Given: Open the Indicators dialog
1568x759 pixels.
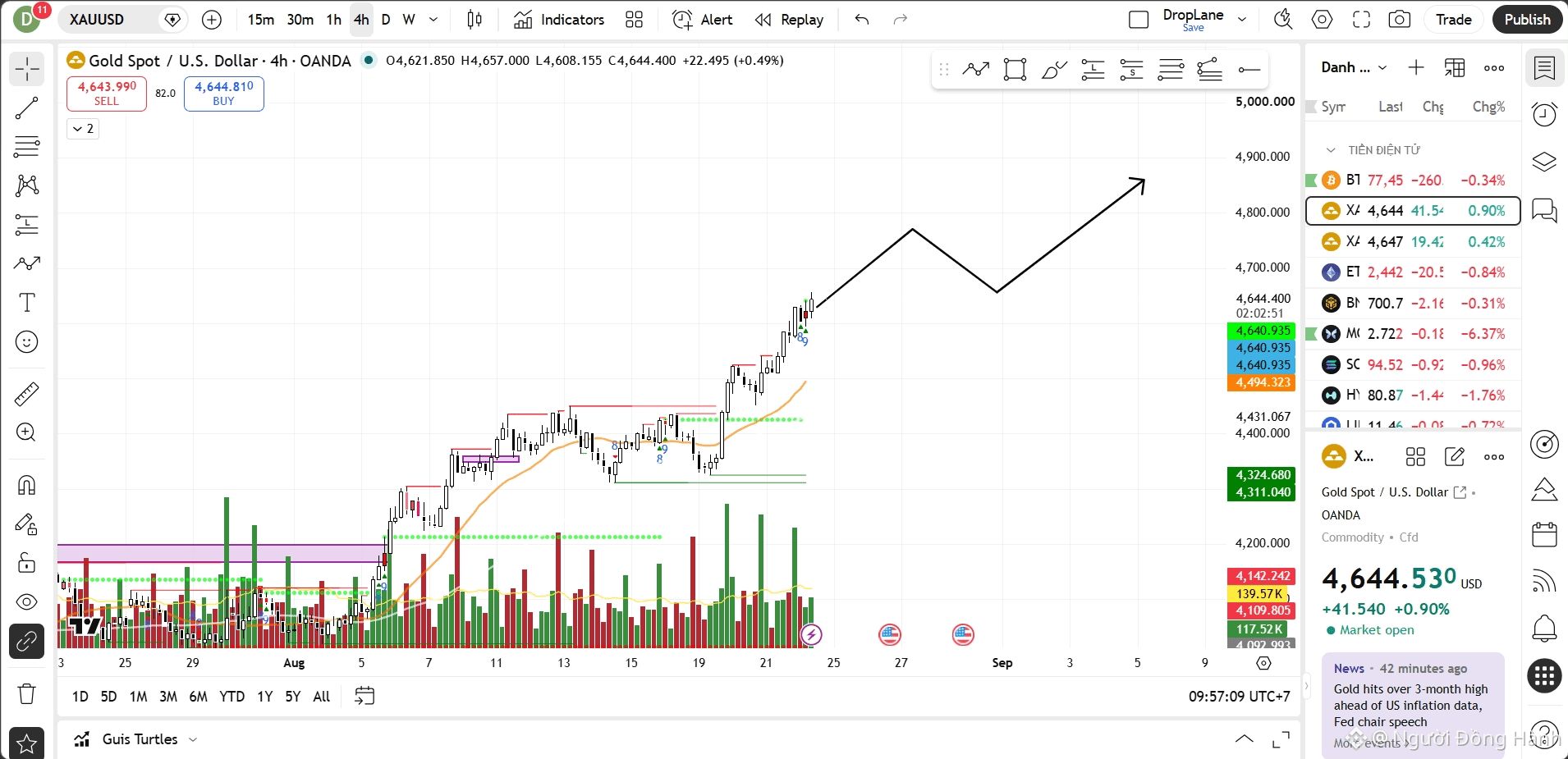Looking at the screenshot, I should point(559,20).
